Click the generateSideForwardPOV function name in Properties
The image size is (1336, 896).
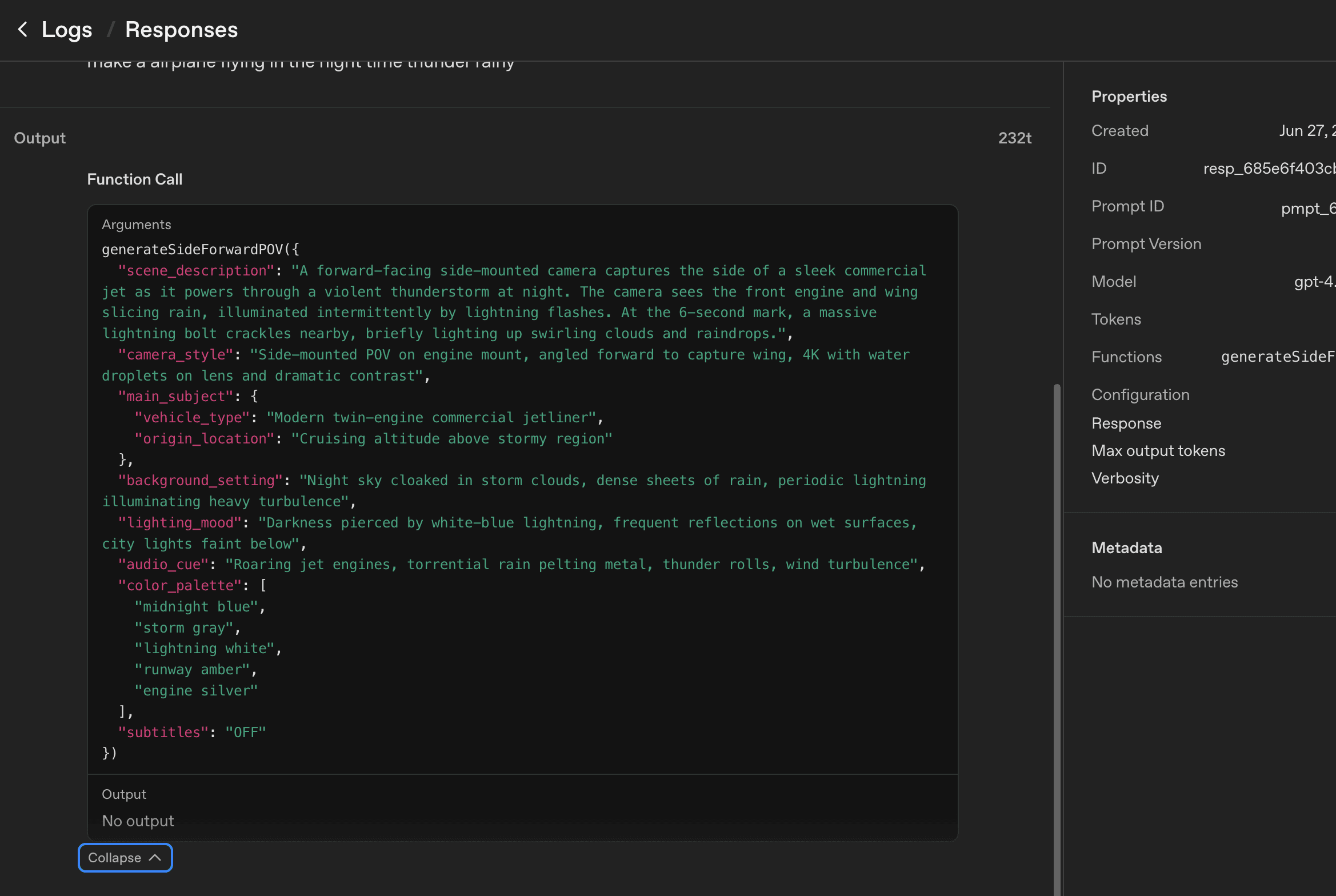click(x=1278, y=357)
